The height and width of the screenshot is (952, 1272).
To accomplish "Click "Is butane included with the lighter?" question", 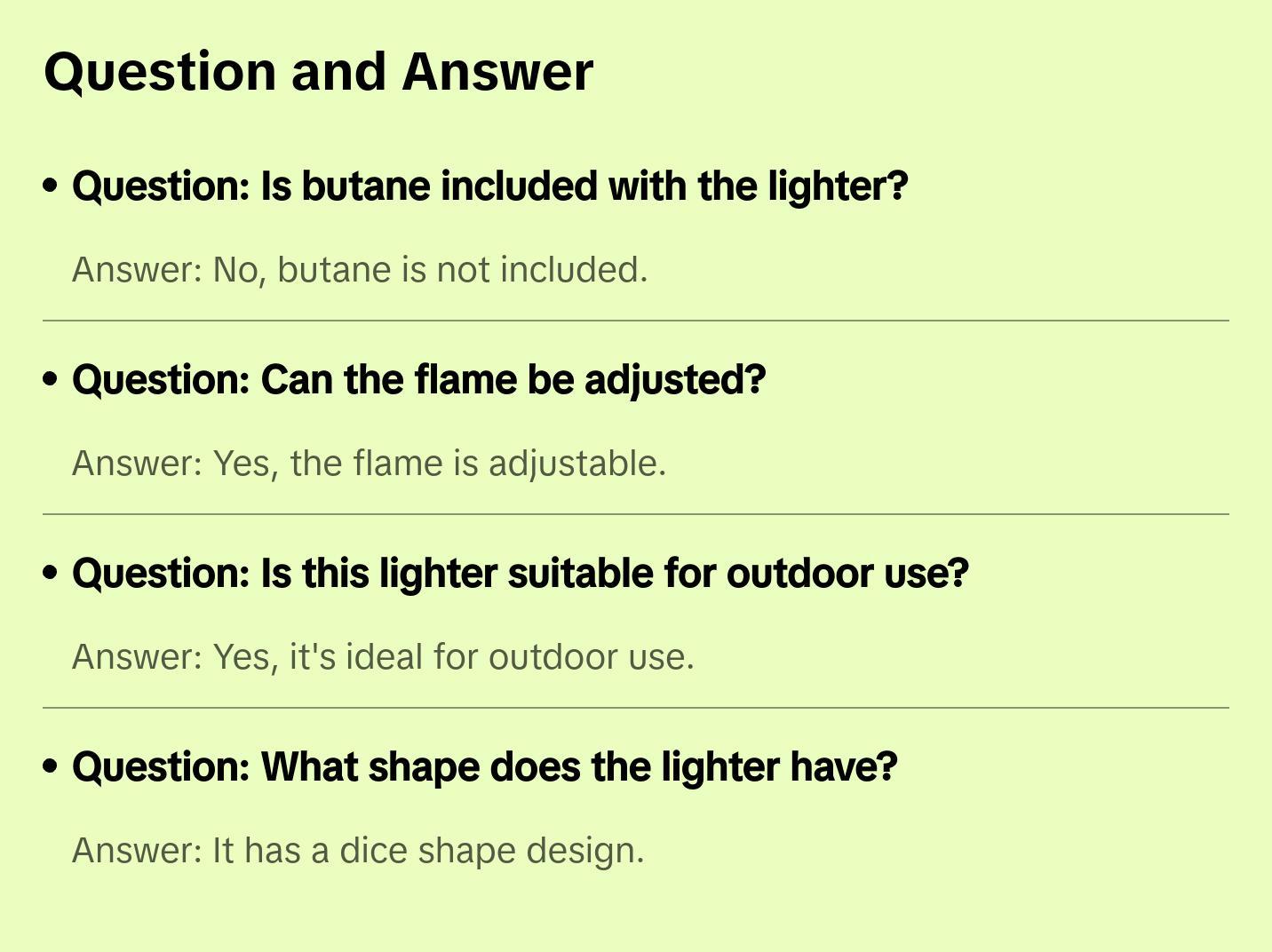I will [x=489, y=186].
